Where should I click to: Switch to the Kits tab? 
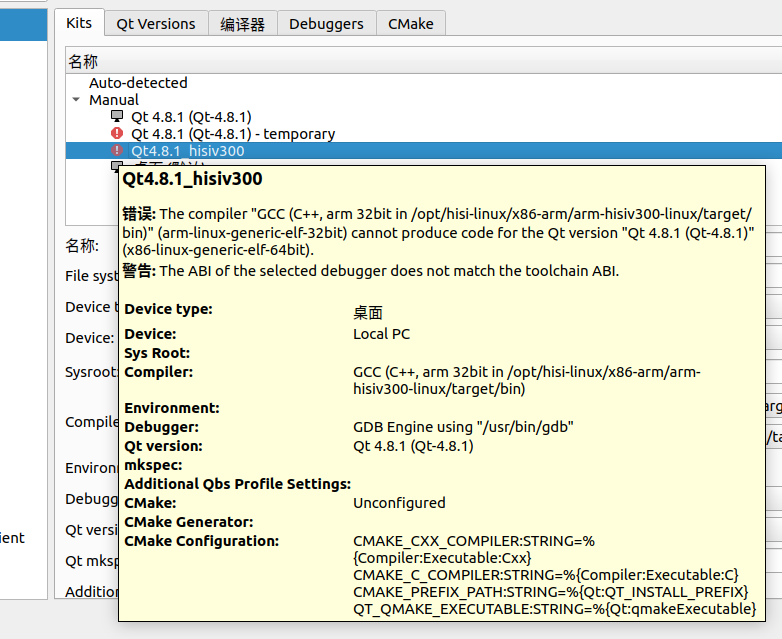coord(78,22)
